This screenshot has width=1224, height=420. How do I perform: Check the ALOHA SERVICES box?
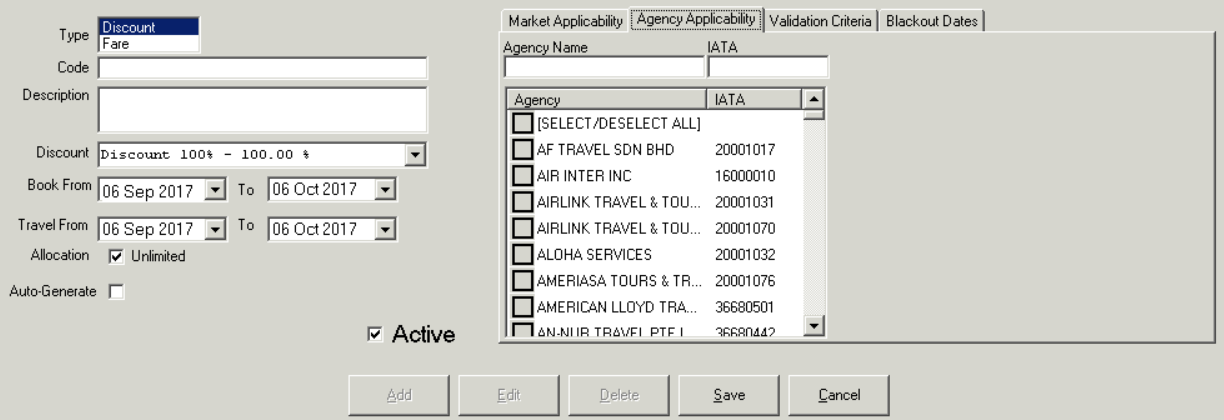523,254
